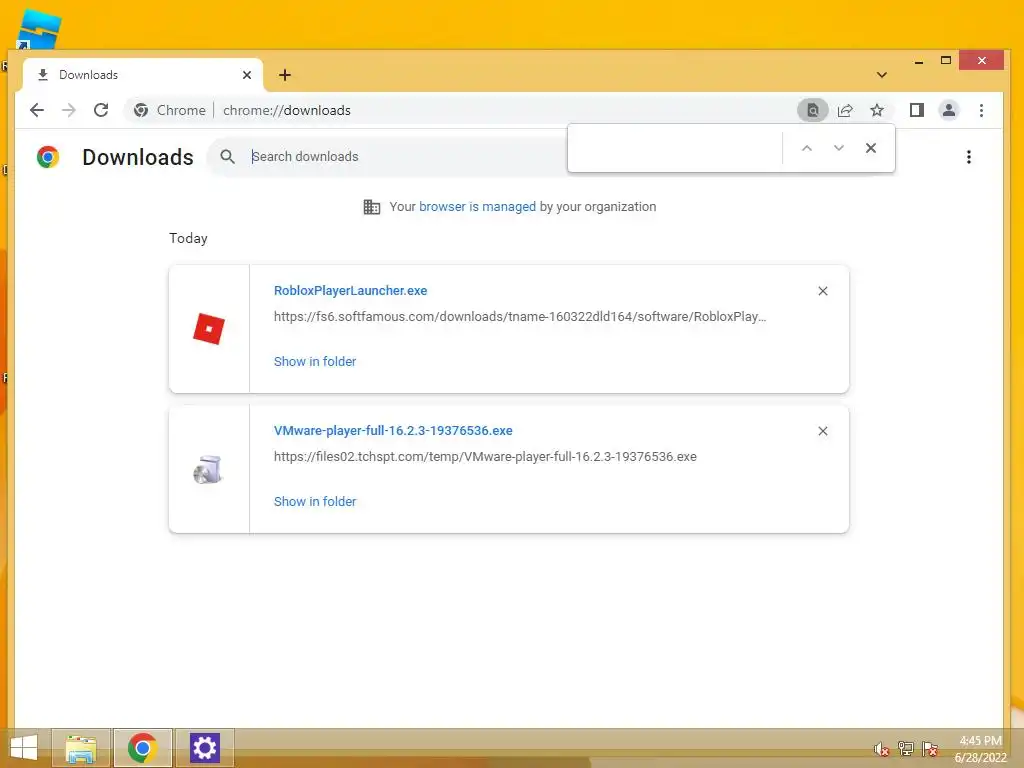Go back with the browser back arrow
The image size is (1024, 768).
(x=37, y=110)
